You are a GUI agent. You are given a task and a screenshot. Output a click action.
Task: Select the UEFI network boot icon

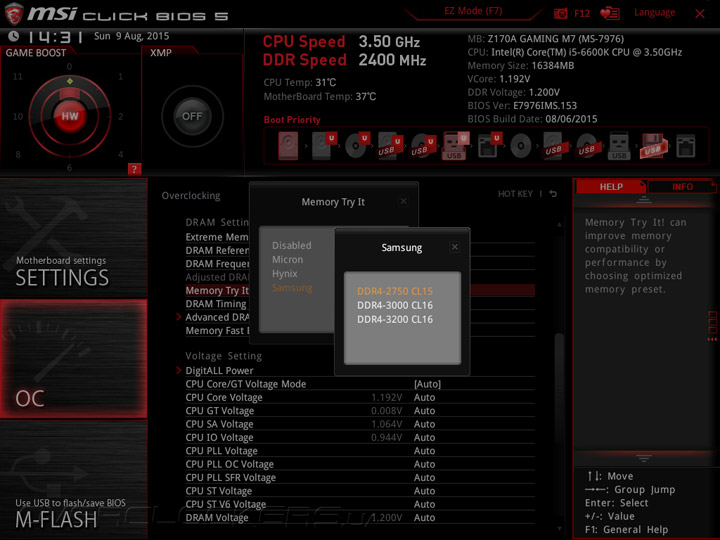tap(489, 146)
